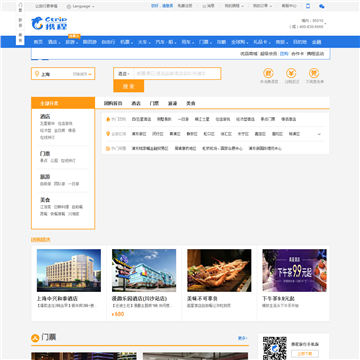Open 机票 in the blue navigation bar
The height and width of the screenshot is (360, 360).
pos(126,42)
